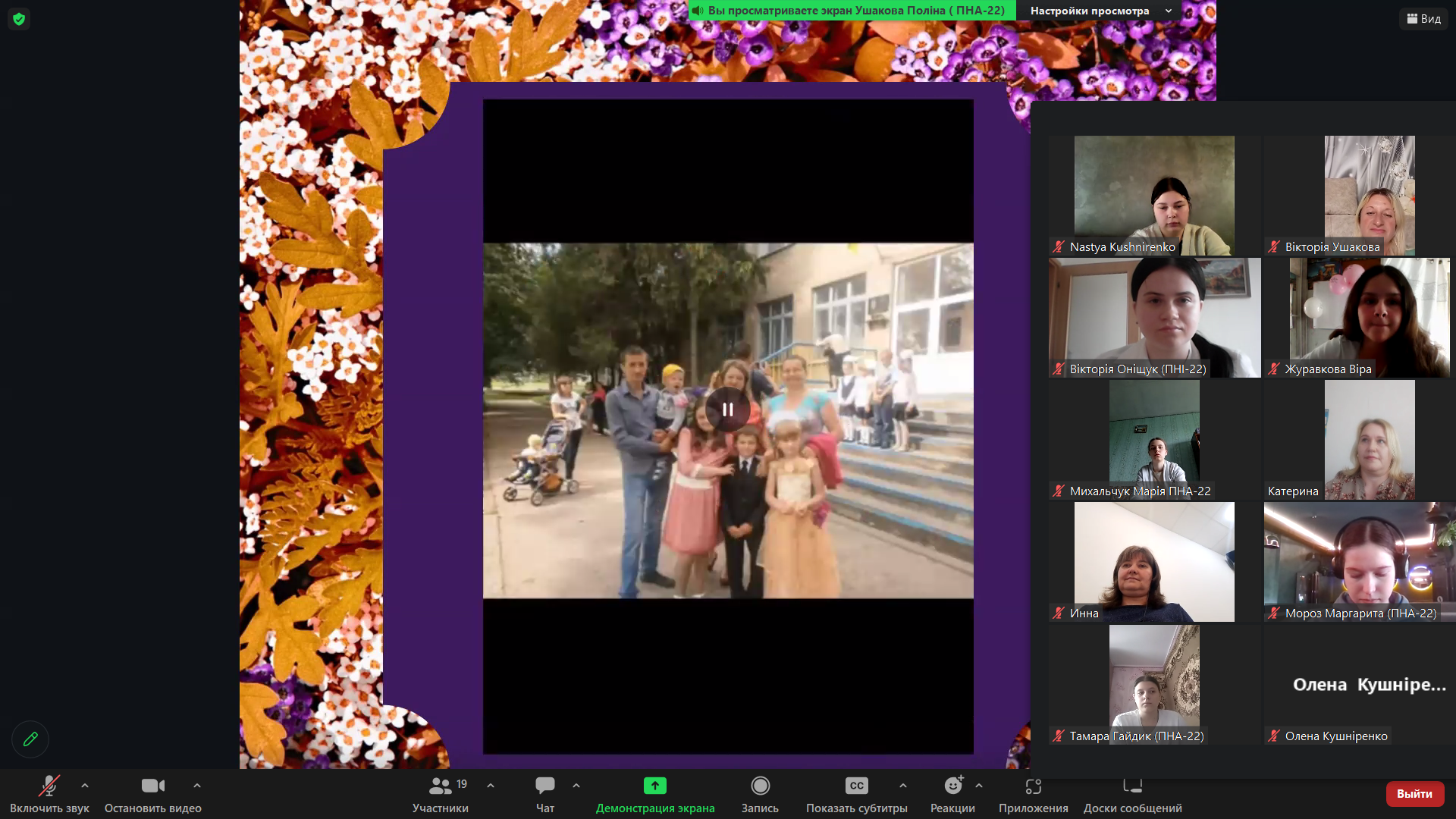Open the Участники participants panel
The image size is (1456, 819).
(441, 793)
